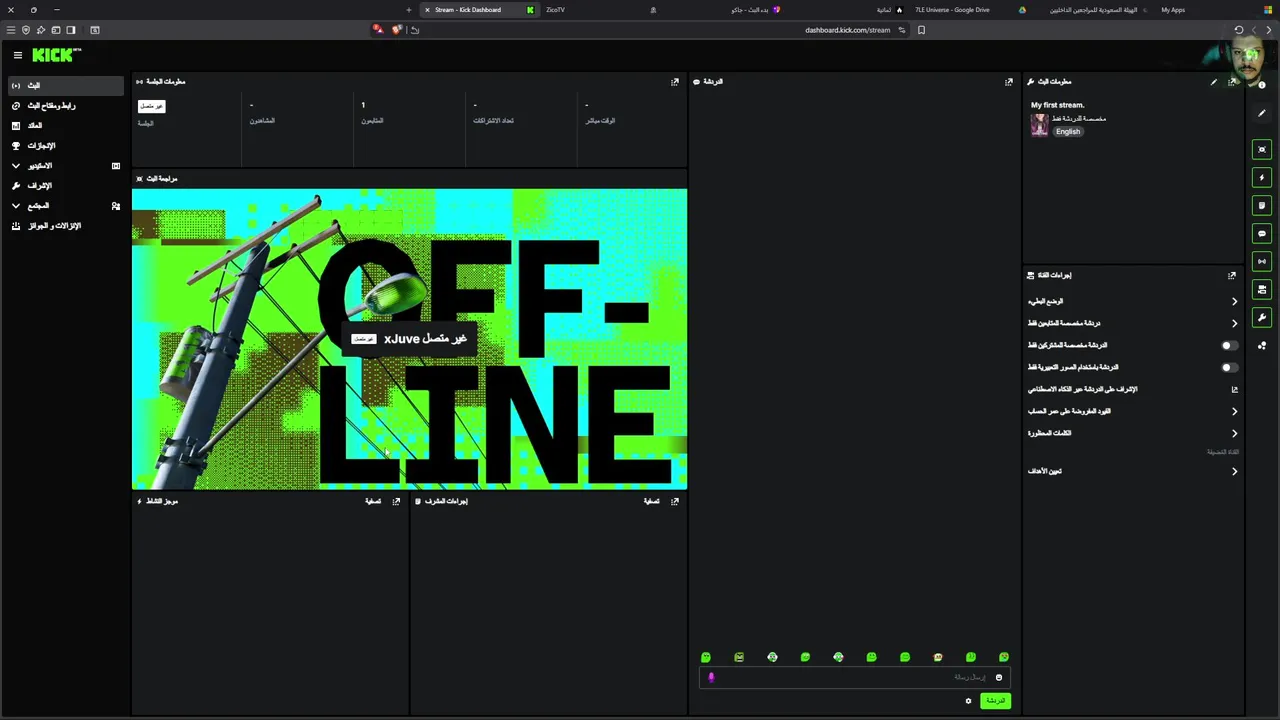Toggle subscribers-only chat switch
The height and width of the screenshot is (720, 1280).
click(x=1229, y=345)
